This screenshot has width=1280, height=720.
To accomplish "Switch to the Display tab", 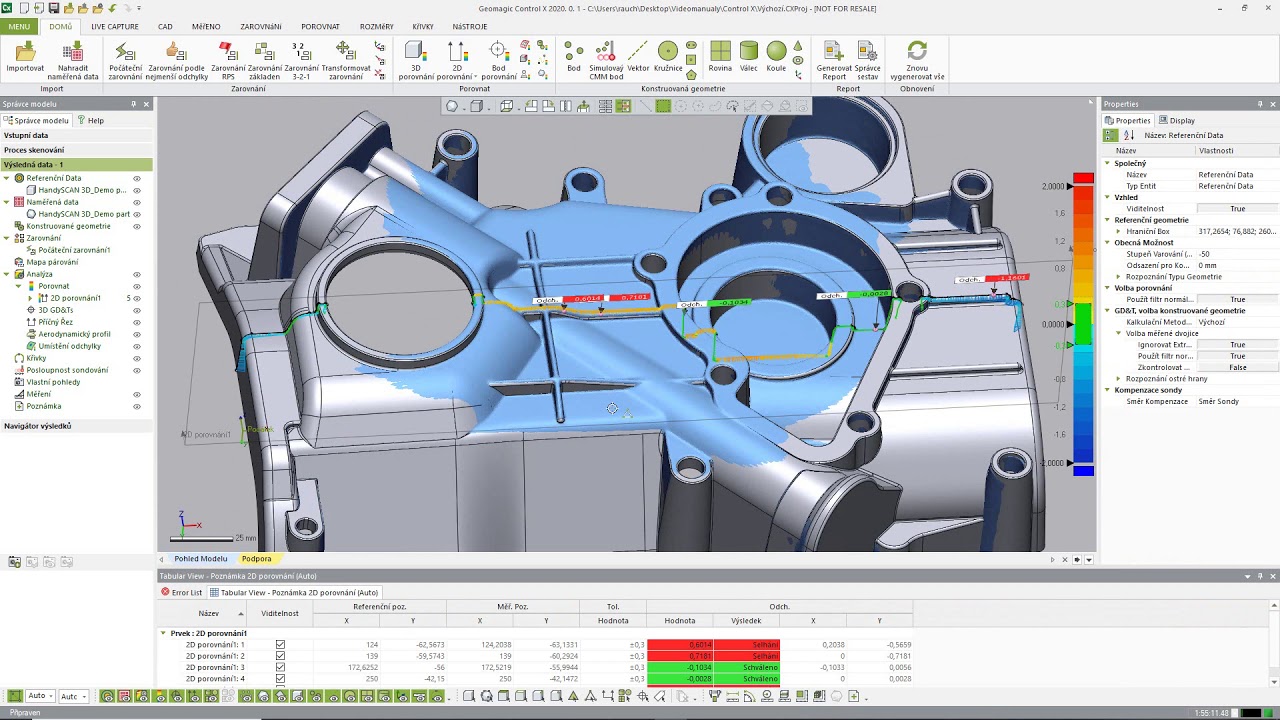I will point(1177,120).
